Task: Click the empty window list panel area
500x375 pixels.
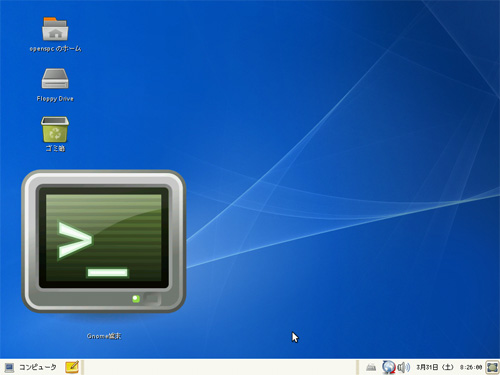Action: coord(220,367)
